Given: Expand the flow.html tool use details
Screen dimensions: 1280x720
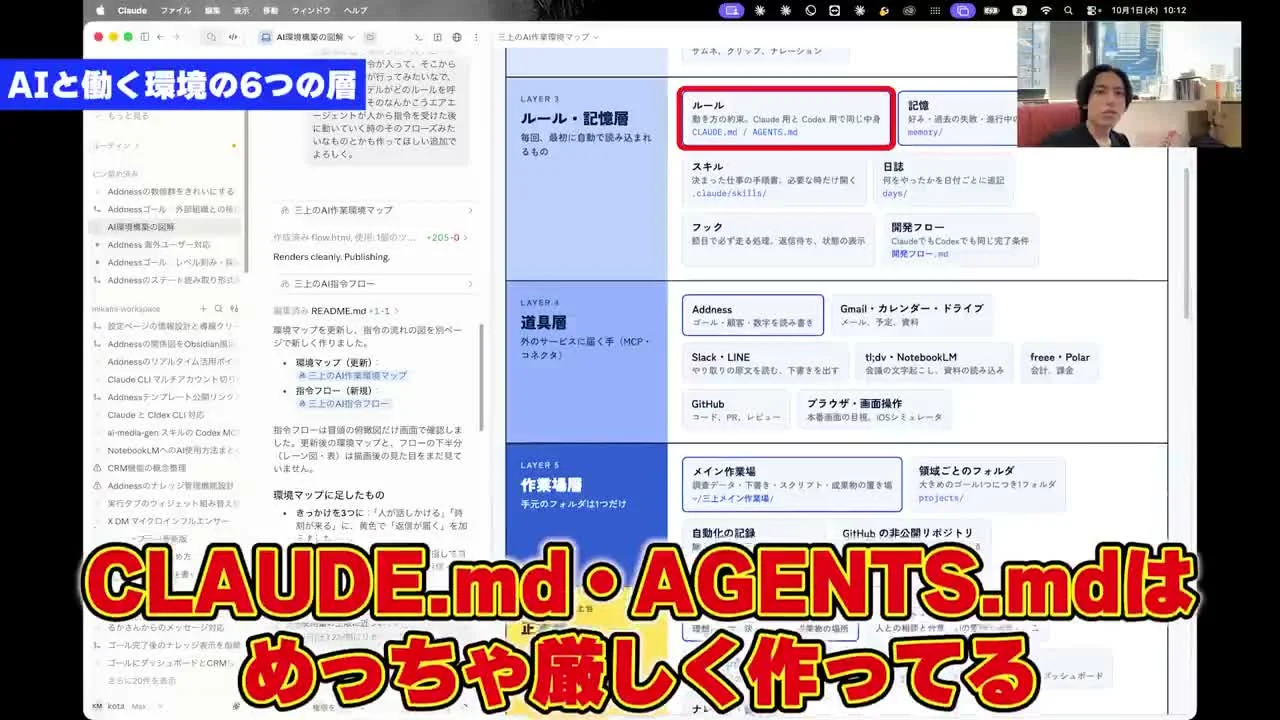Looking at the screenshot, I should tap(370, 238).
